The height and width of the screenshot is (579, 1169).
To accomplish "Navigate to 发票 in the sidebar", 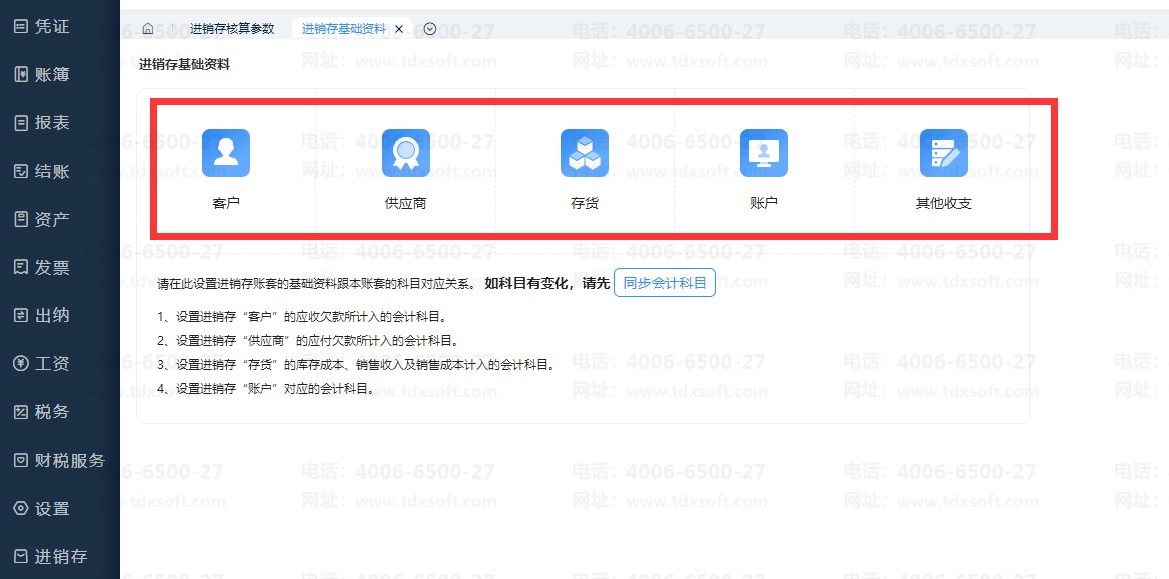I will 52,267.
